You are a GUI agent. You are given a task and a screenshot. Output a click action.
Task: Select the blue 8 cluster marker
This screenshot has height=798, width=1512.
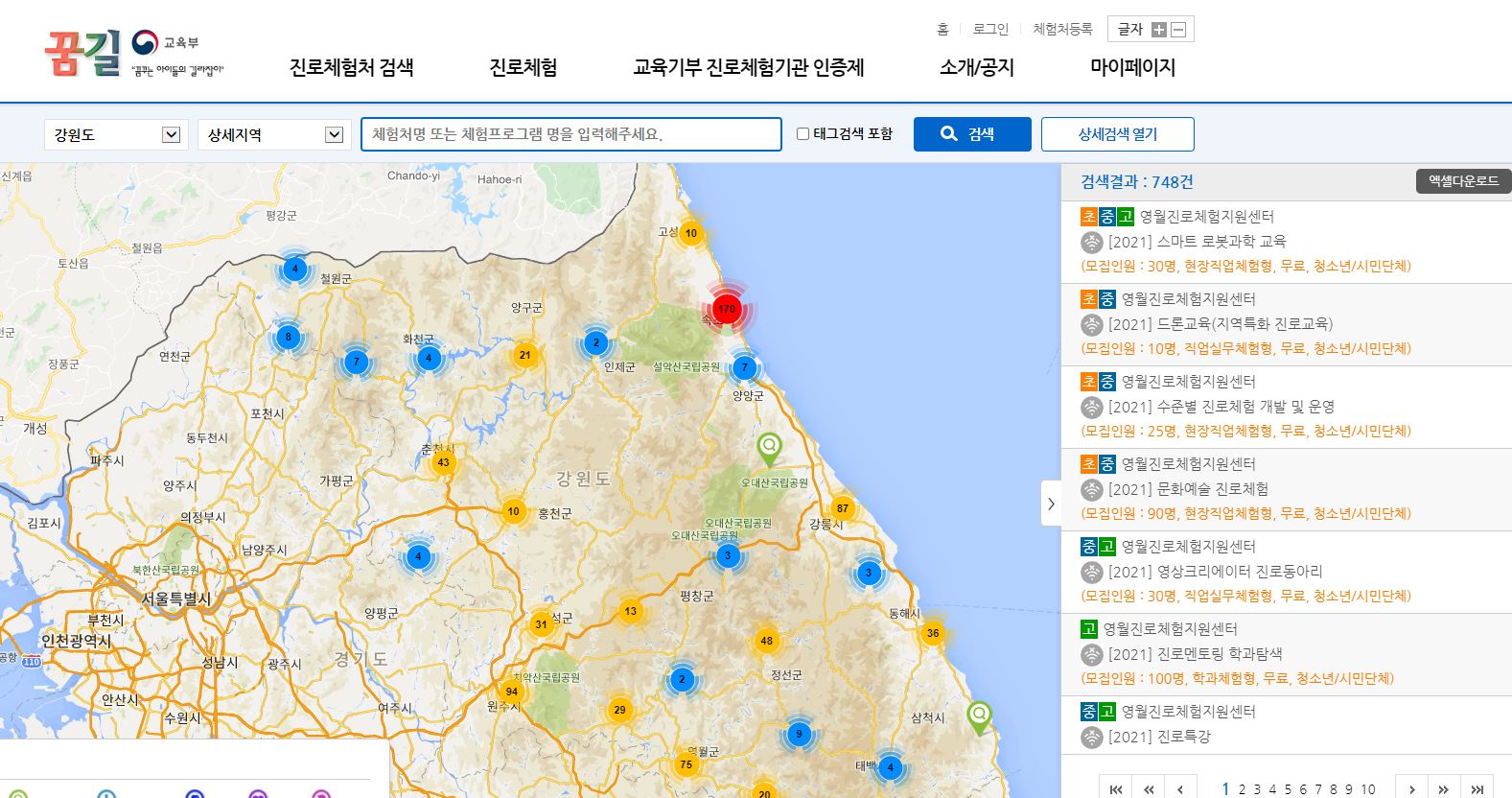(x=288, y=337)
